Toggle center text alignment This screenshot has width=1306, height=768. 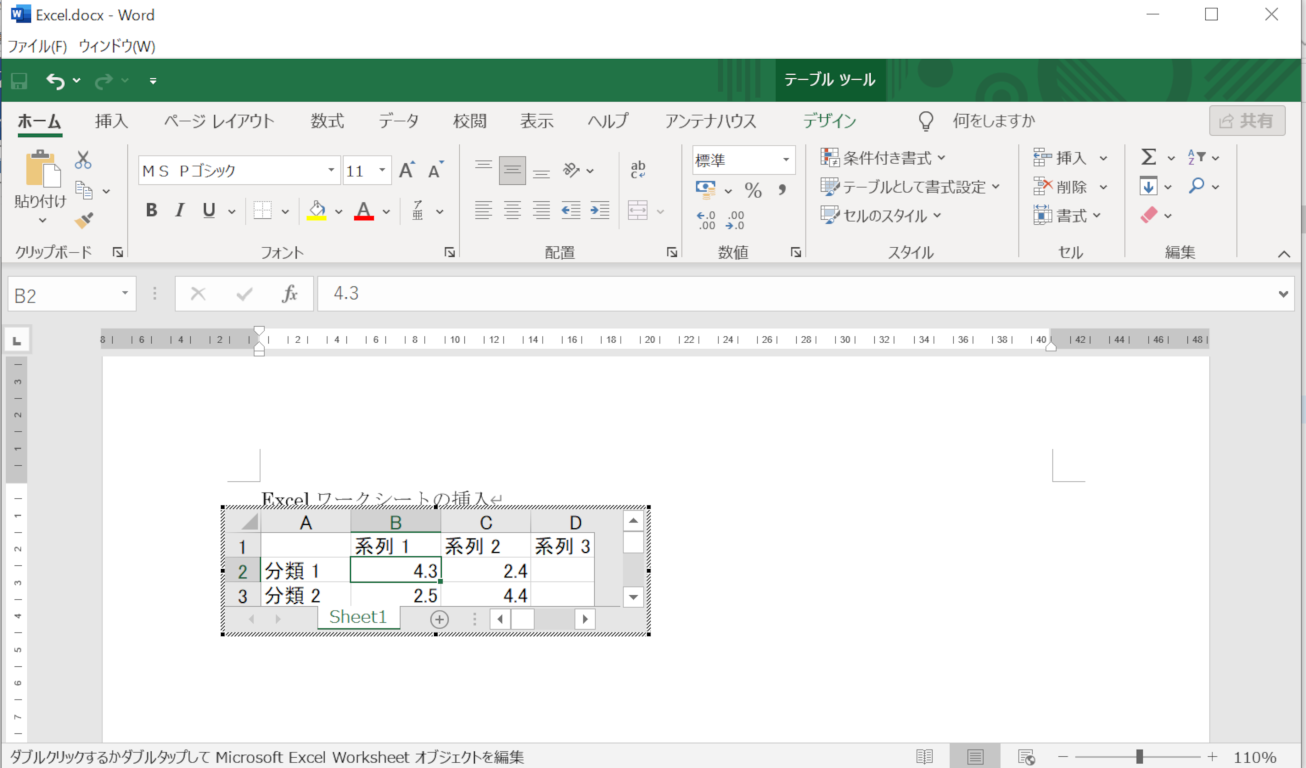[512, 210]
